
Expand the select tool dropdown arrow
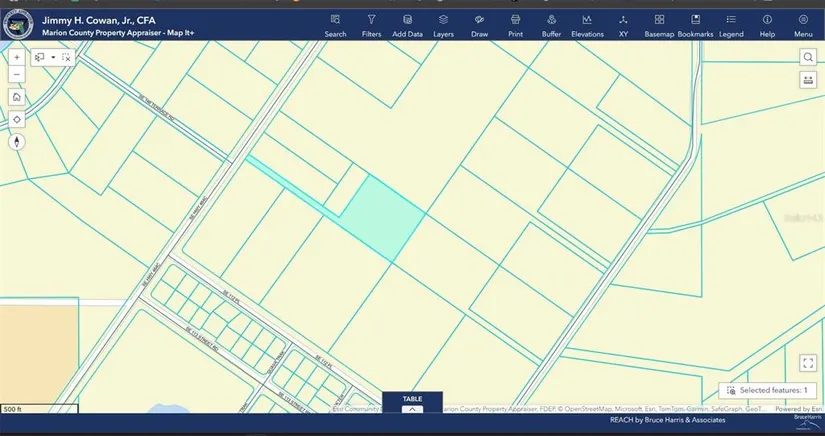[x=53, y=58]
